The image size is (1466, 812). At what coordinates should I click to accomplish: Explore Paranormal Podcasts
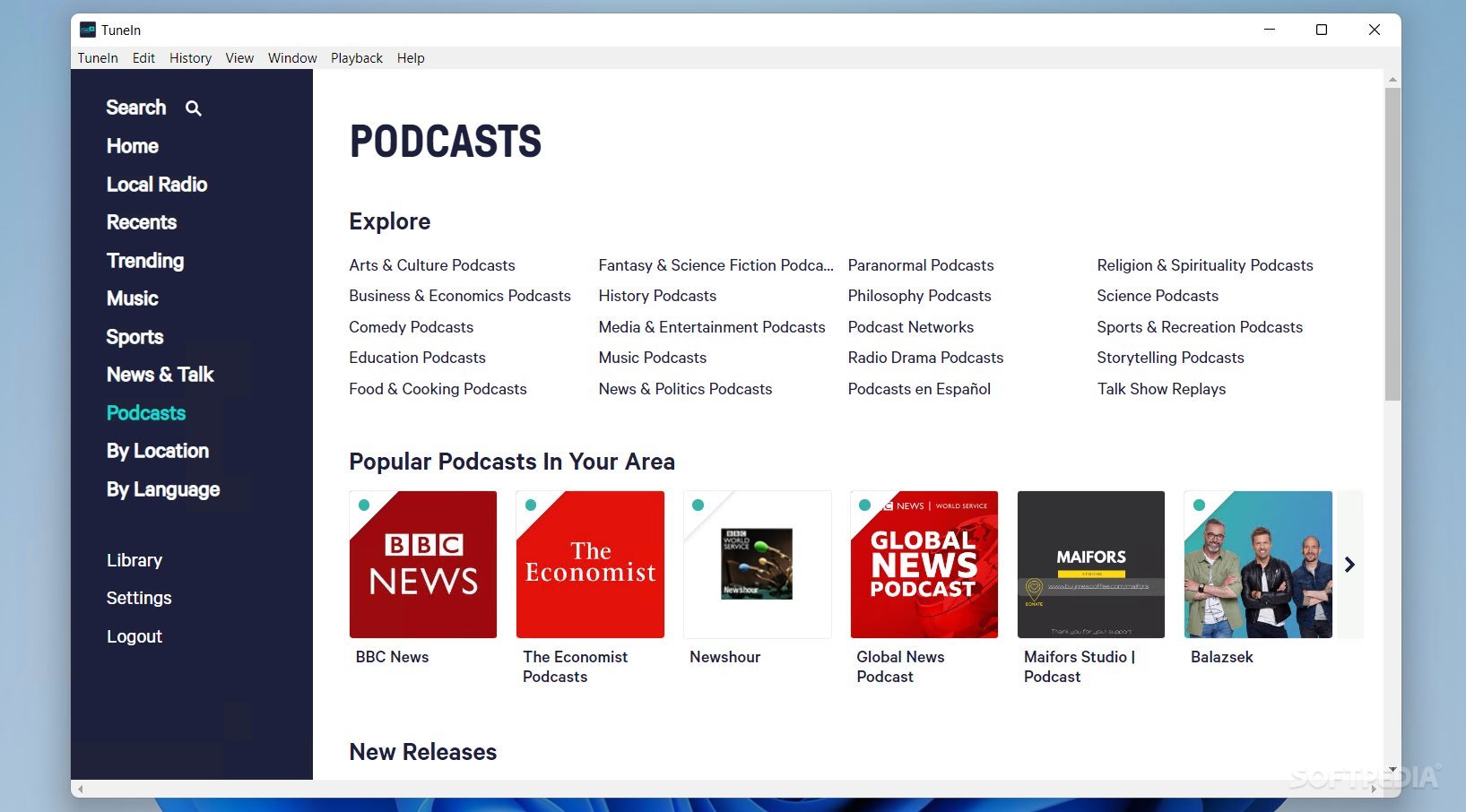point(921,265)
